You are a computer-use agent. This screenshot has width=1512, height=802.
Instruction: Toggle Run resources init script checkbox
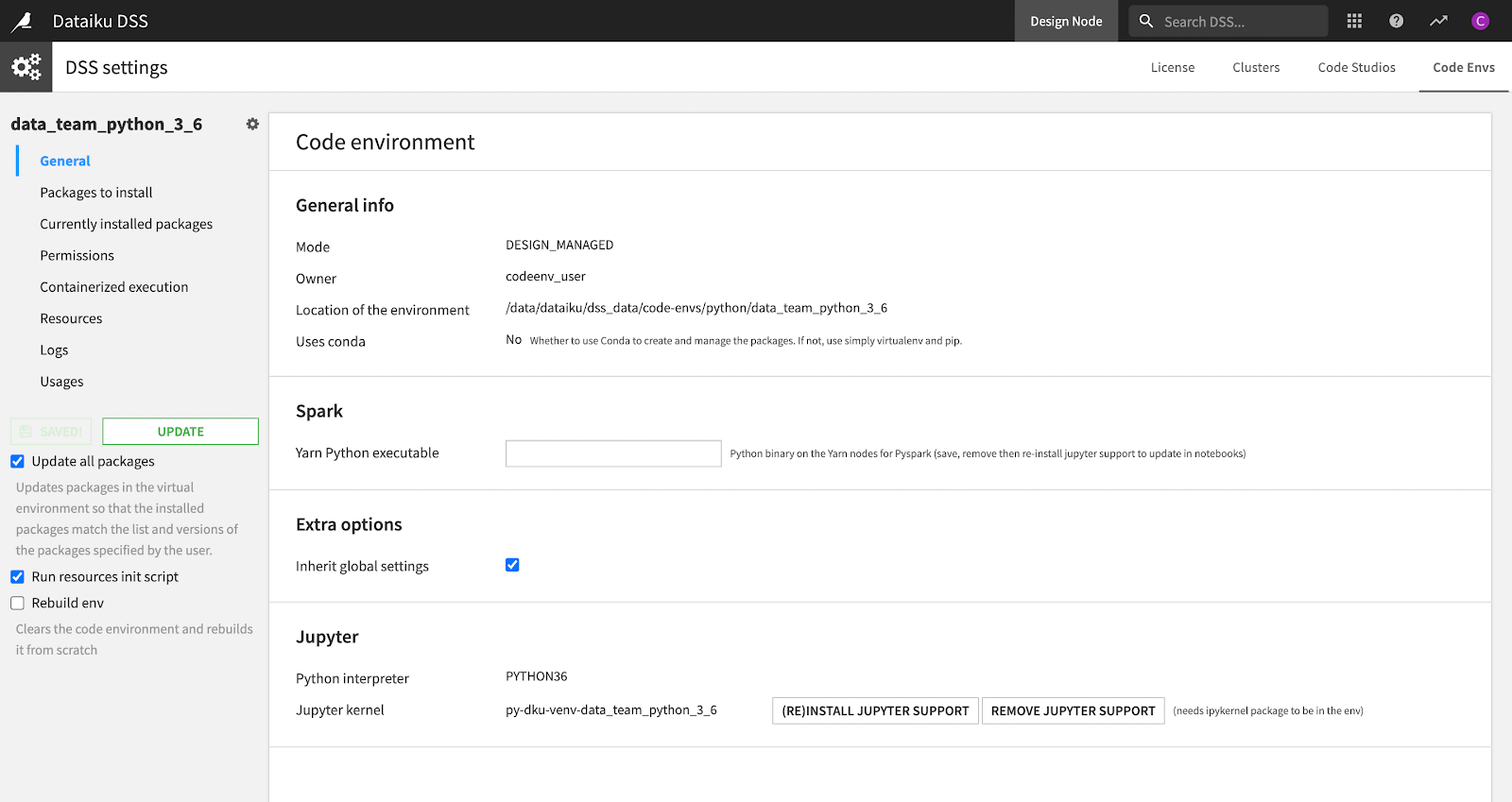(17, 576)
